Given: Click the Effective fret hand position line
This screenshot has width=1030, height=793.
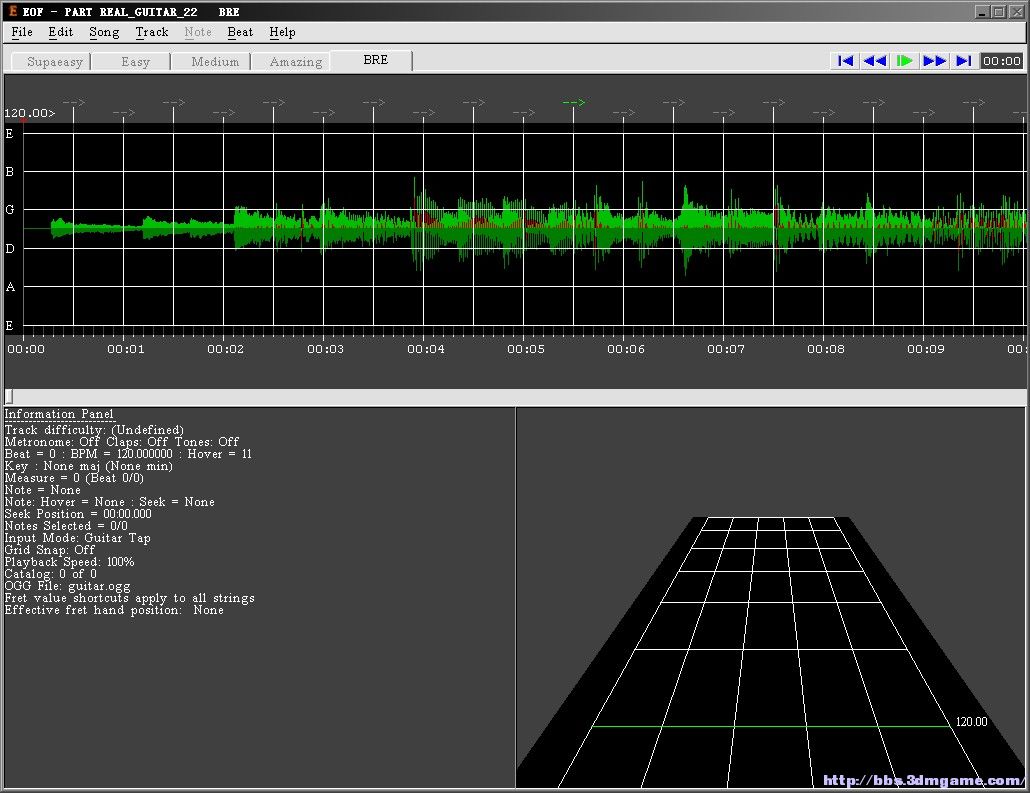Looking at the screenshot, I should point(114,610).
